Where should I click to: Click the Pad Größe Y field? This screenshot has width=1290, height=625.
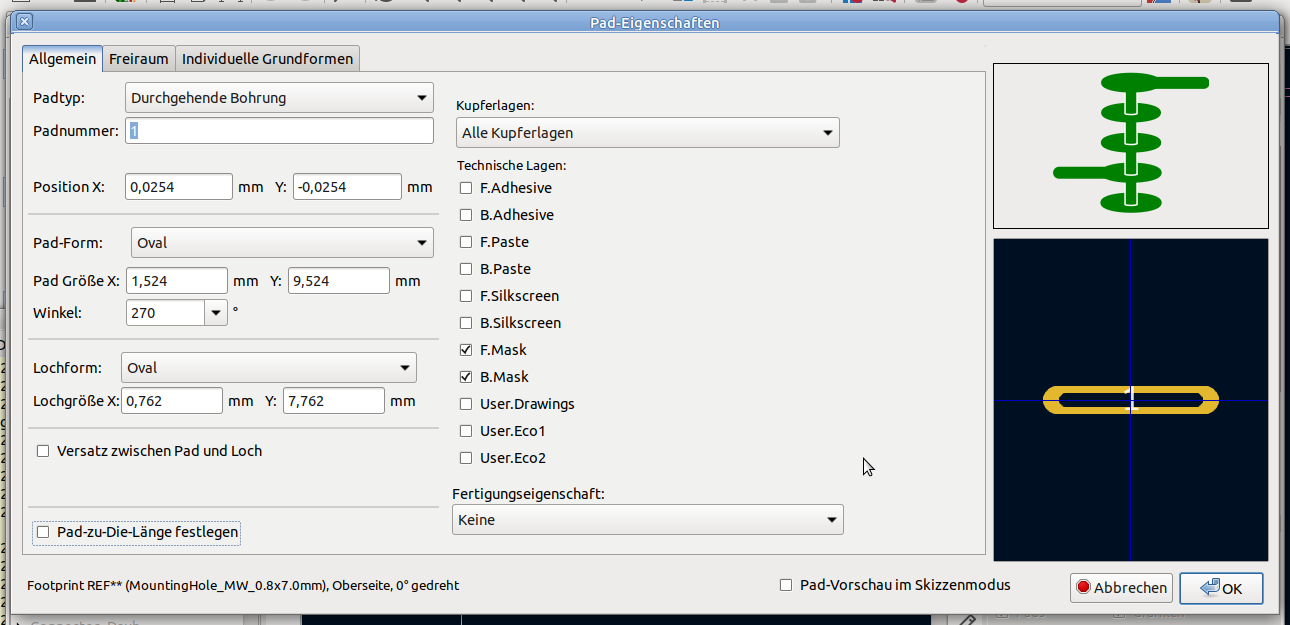pos(339,281)
